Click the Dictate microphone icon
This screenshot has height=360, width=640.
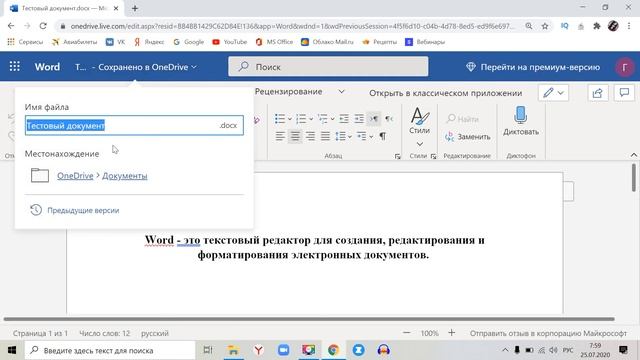coord(520,115)
